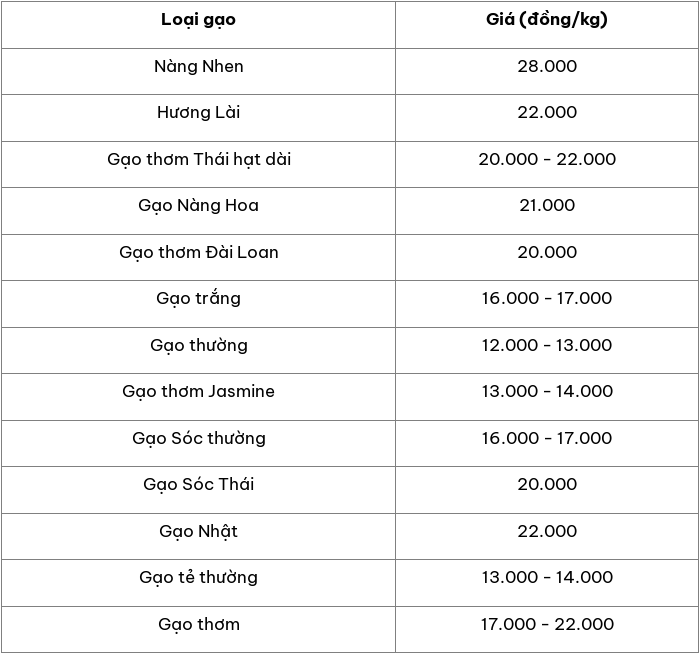The image size is (700, 654).
Task: Select the 'Gạo thường' cell
Action: [198, 350]
